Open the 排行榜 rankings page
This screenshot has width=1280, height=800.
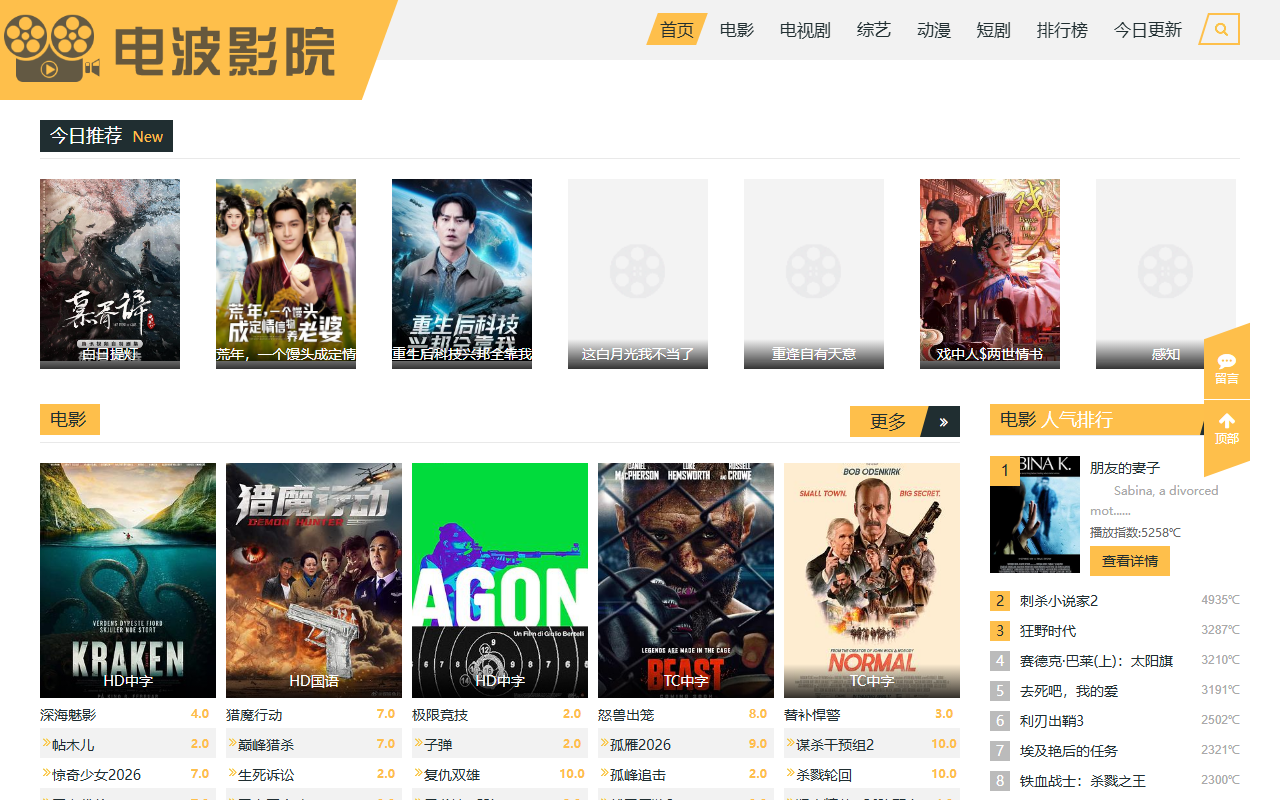click(x=1062, y=30)
